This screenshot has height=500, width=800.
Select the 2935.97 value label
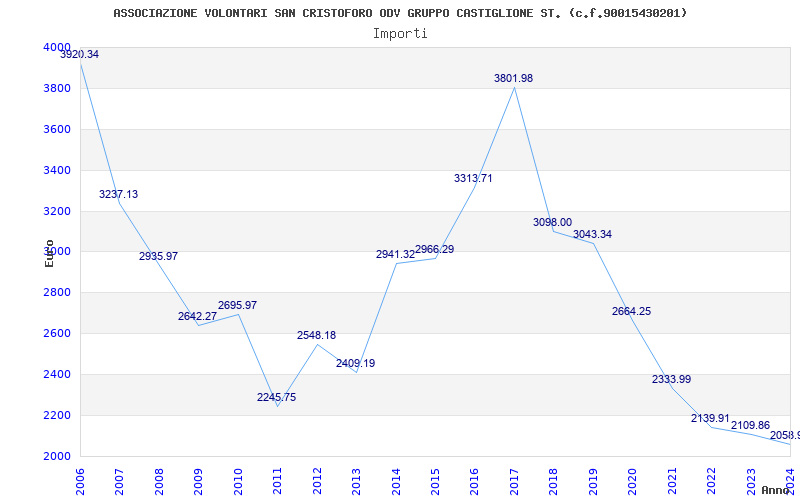158,256
